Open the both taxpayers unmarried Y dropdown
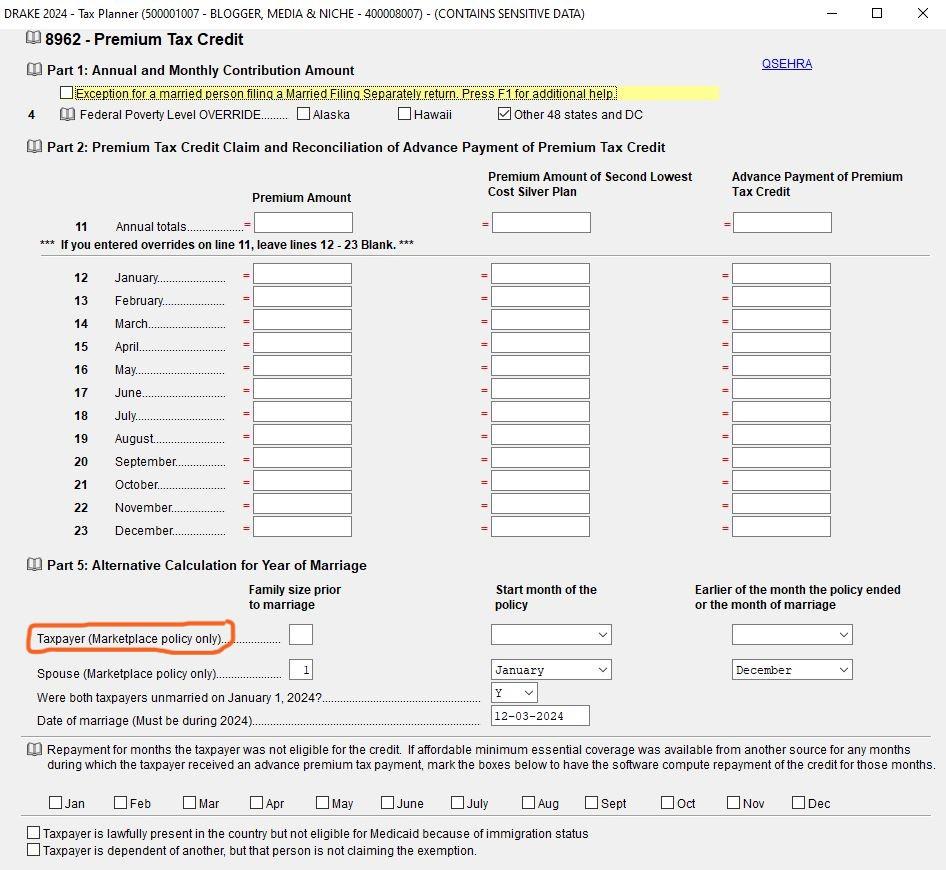 click(x=514, y=693)
